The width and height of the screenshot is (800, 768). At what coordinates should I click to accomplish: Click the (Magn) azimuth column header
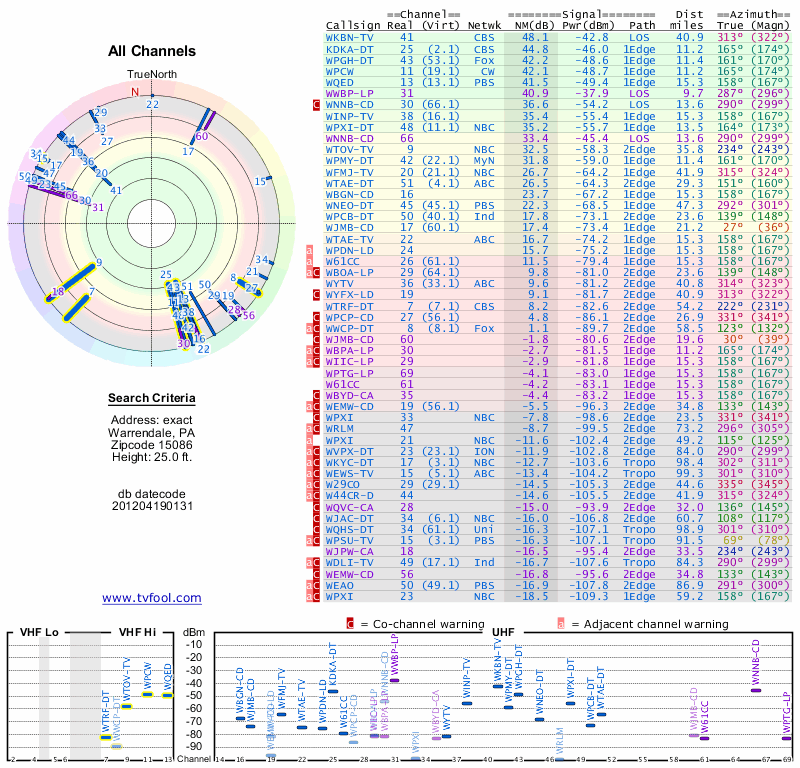coord(770,26)
